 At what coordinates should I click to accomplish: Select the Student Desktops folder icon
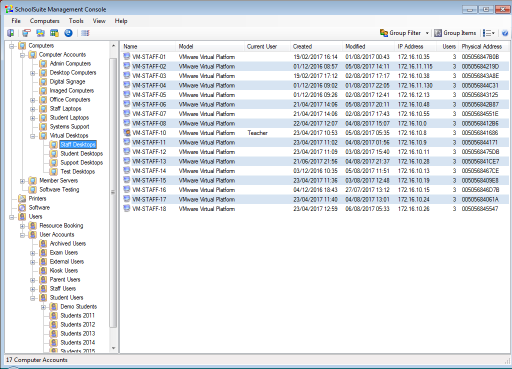click(x=54, y=154)
